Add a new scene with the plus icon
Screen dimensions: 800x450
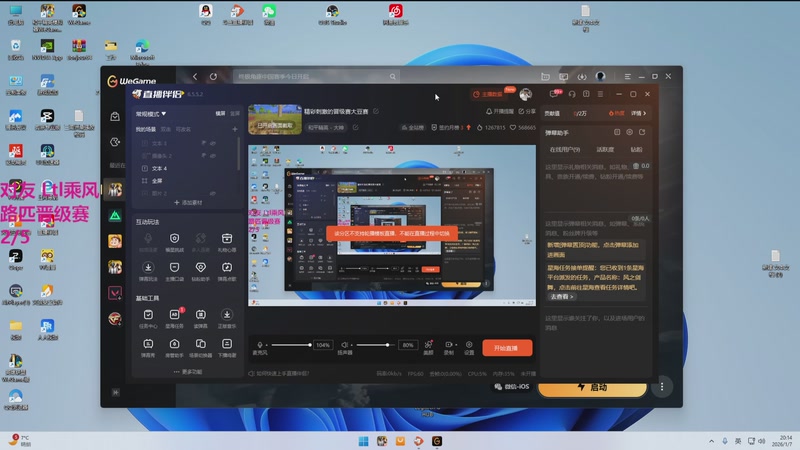[x=235, y=129]
